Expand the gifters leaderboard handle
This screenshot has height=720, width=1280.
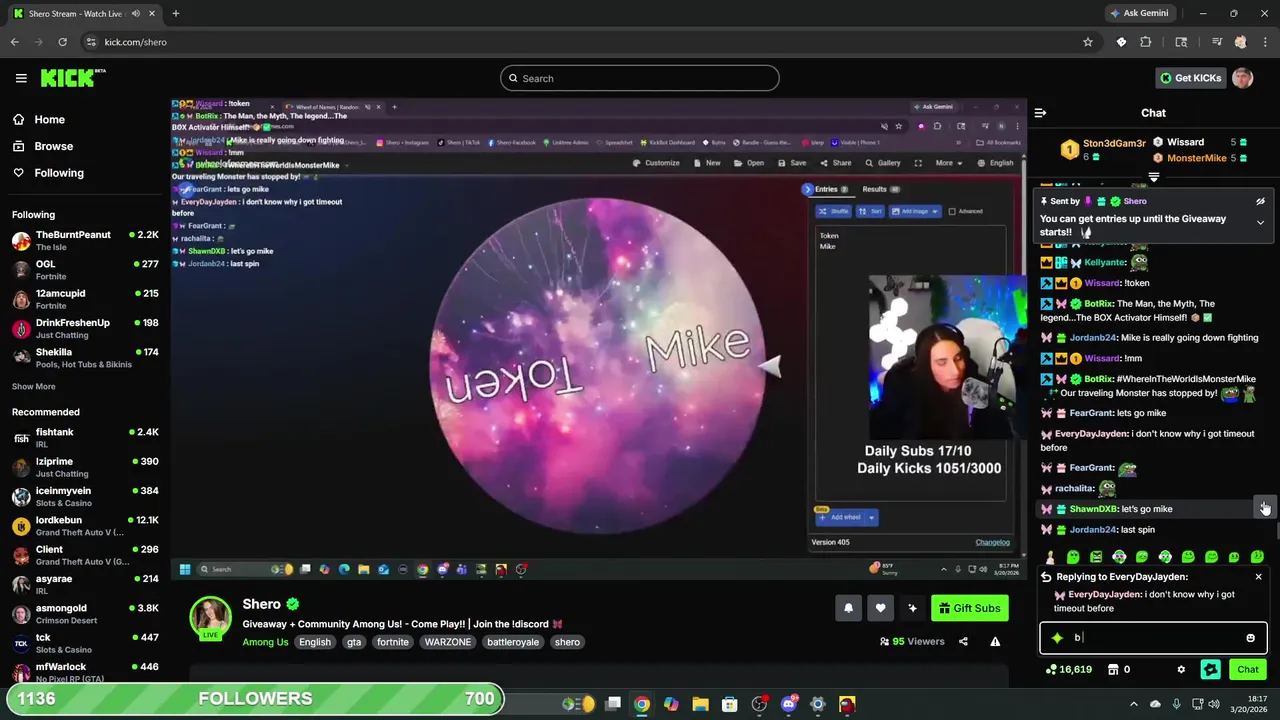click(1154, 177)
